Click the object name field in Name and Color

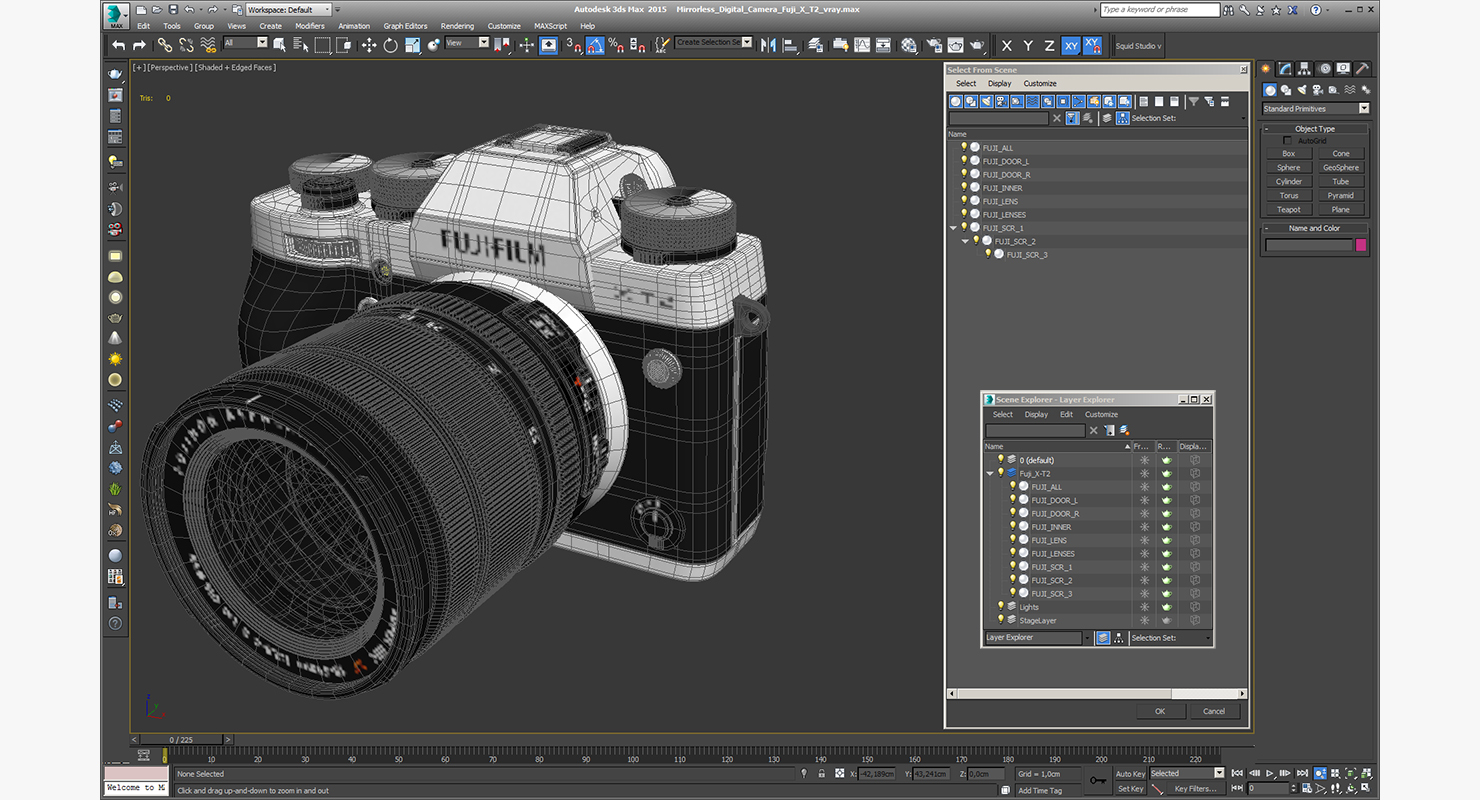tap(1308, 245)
